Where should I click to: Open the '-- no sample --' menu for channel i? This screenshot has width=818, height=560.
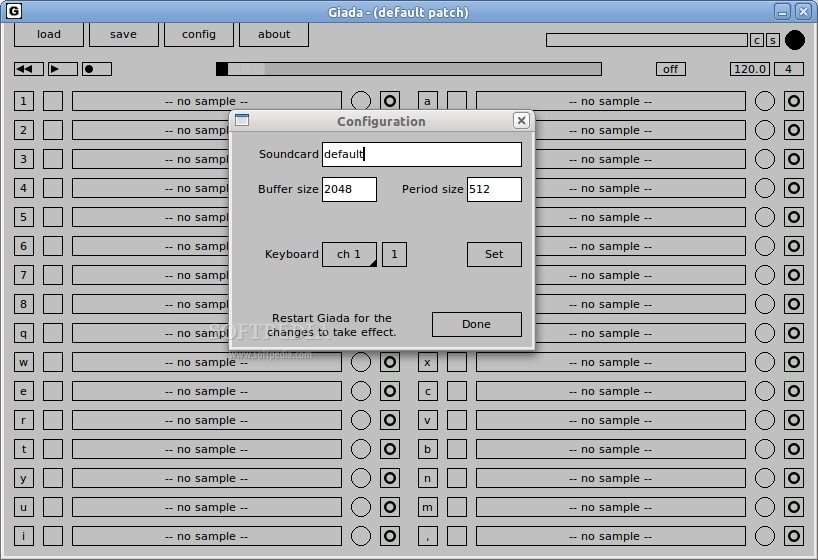(207, 536)
